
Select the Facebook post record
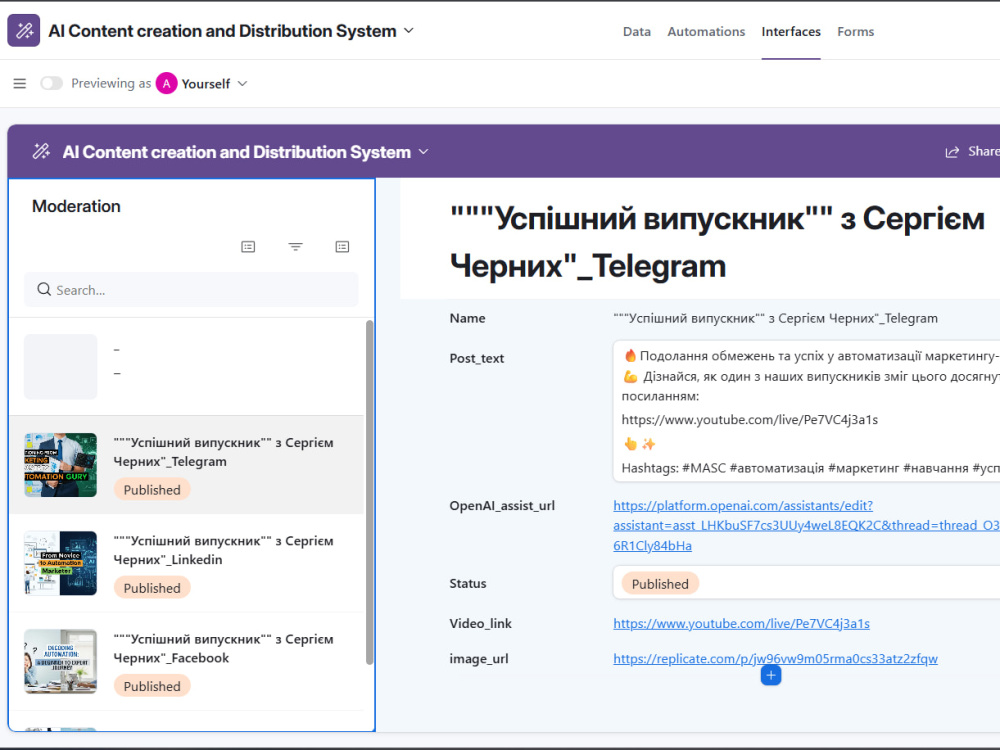pyautogui.click(x=187, y=661)
